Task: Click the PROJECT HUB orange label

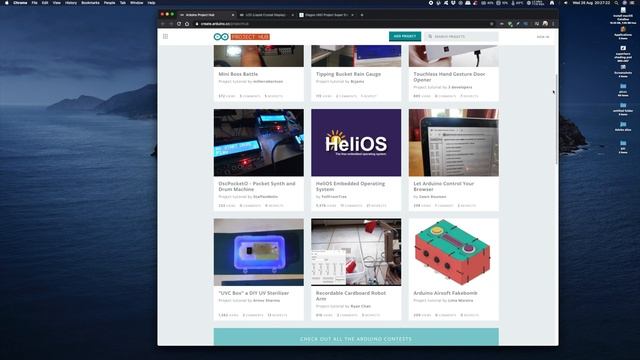Action: point(250,37)
